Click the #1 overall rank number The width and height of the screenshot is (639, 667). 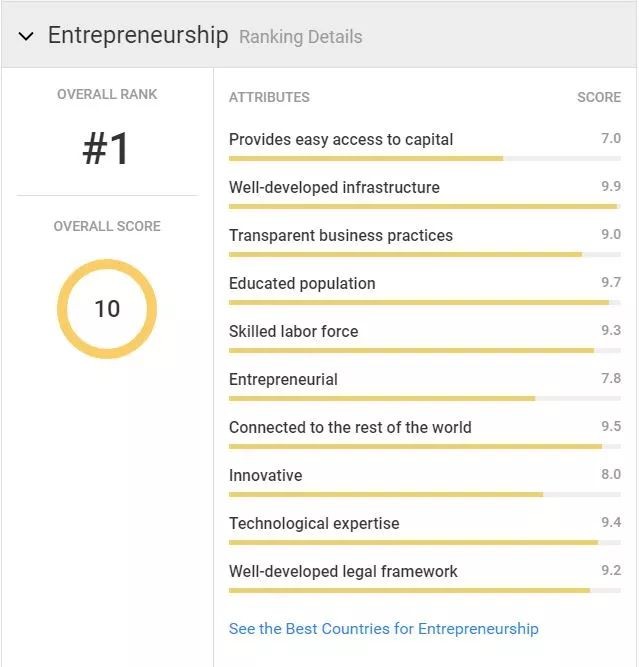pos(107,150)
